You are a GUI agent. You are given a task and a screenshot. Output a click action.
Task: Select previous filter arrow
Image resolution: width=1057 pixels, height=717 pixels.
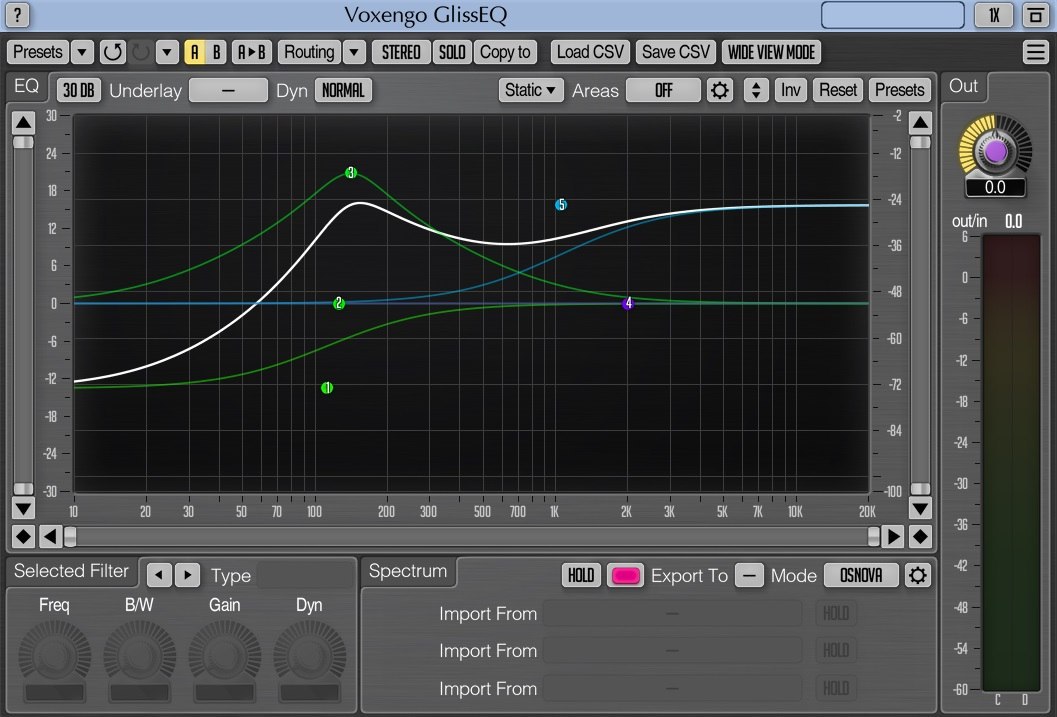coord(159,575)
